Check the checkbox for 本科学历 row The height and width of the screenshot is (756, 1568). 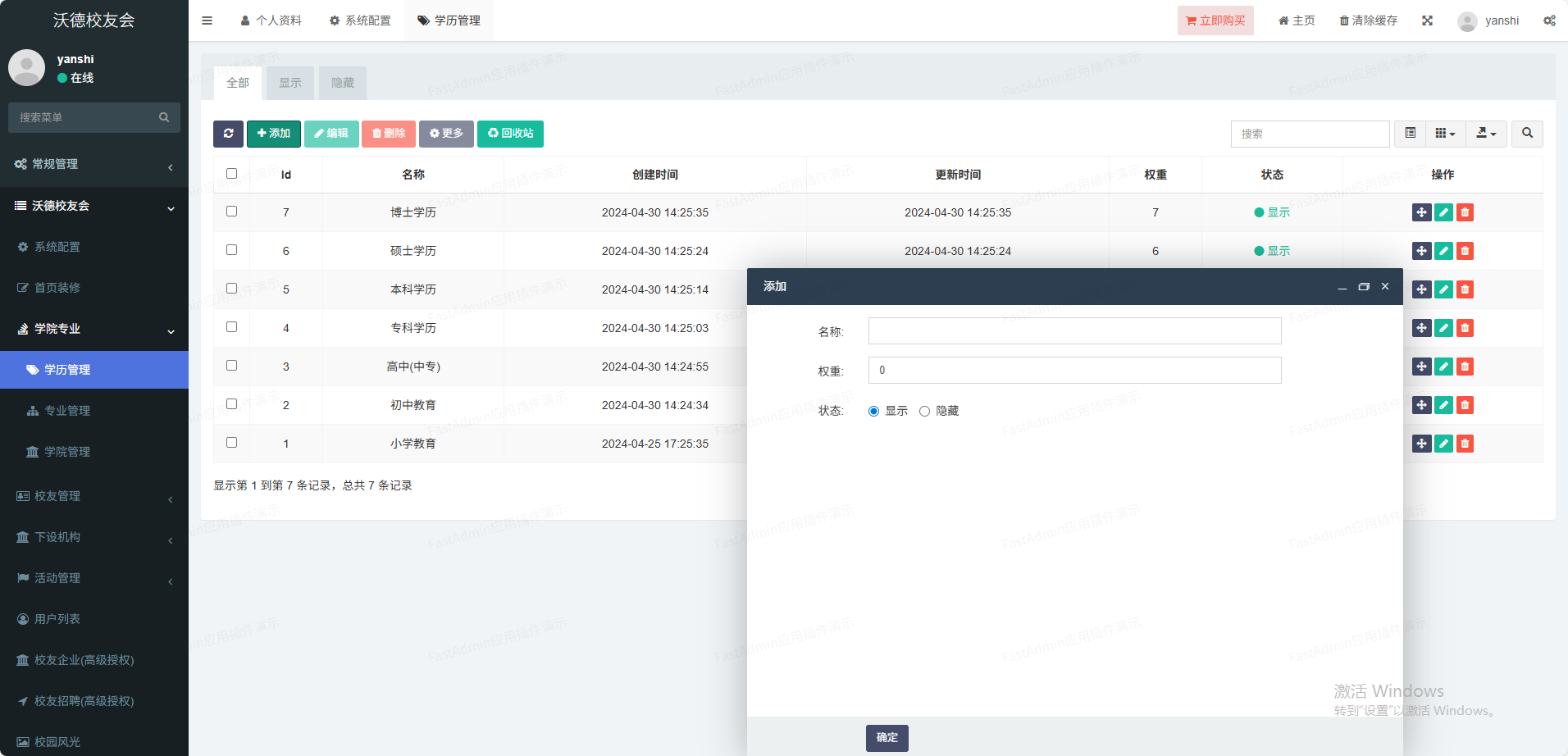231,289
